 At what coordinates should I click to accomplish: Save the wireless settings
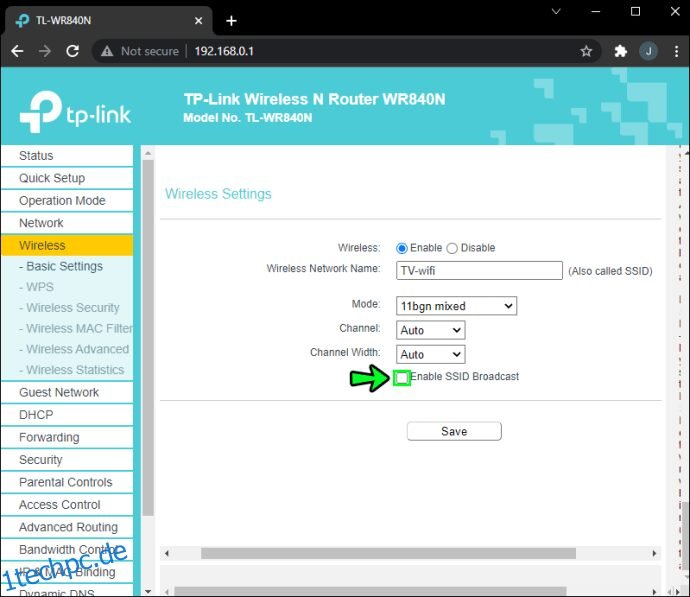pyautogui.click(x=454, y=431)
